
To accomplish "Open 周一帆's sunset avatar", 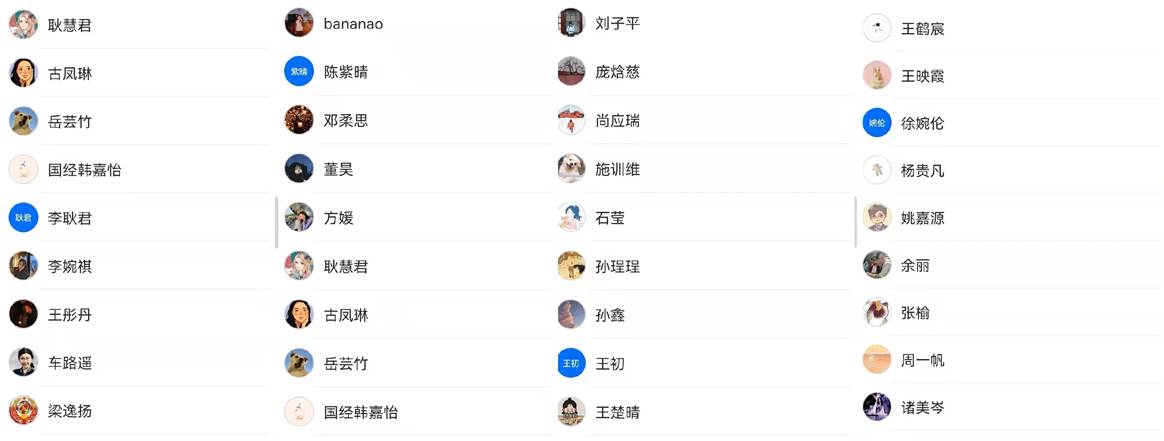I will pos(877,359).
